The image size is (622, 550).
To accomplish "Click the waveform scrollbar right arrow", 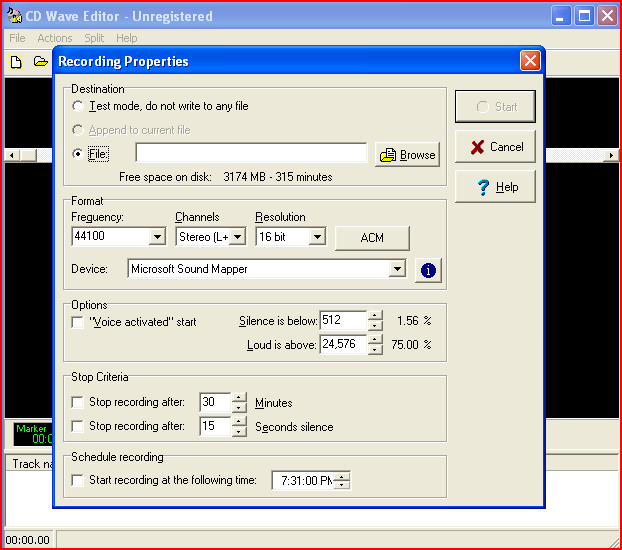I will [610, 155].
